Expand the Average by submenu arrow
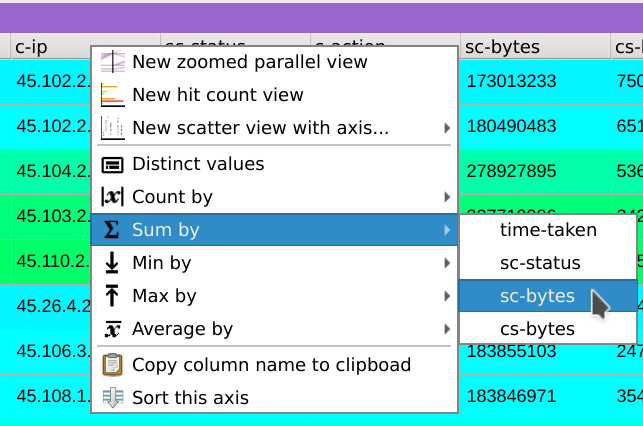This screenshot has height=426, width=643. pos(446,329)
